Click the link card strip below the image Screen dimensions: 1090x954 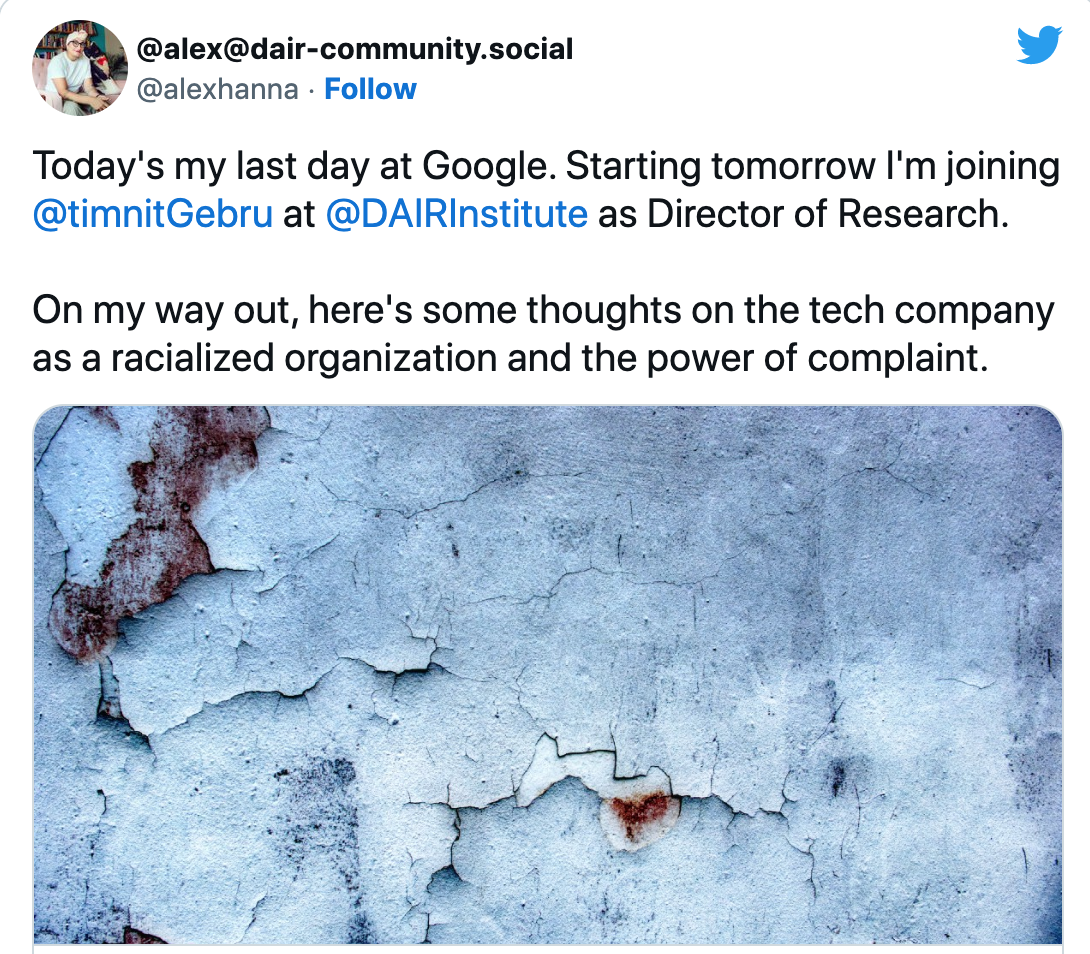pos(547,948)
